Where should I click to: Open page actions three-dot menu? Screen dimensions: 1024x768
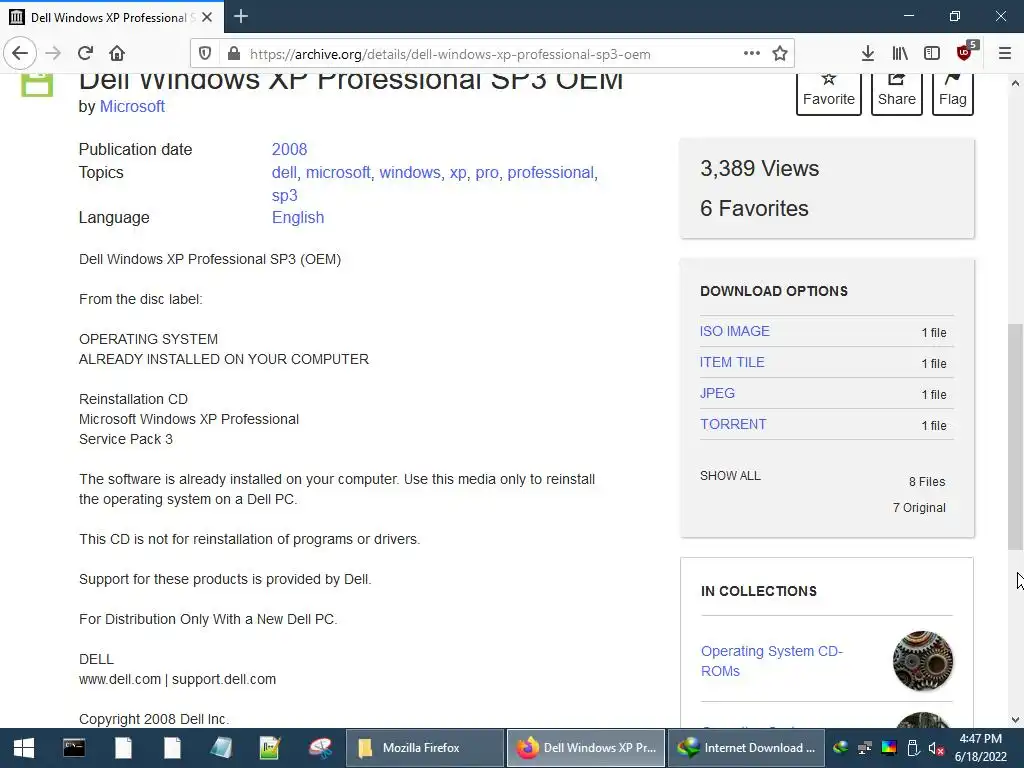click(752, 54)
